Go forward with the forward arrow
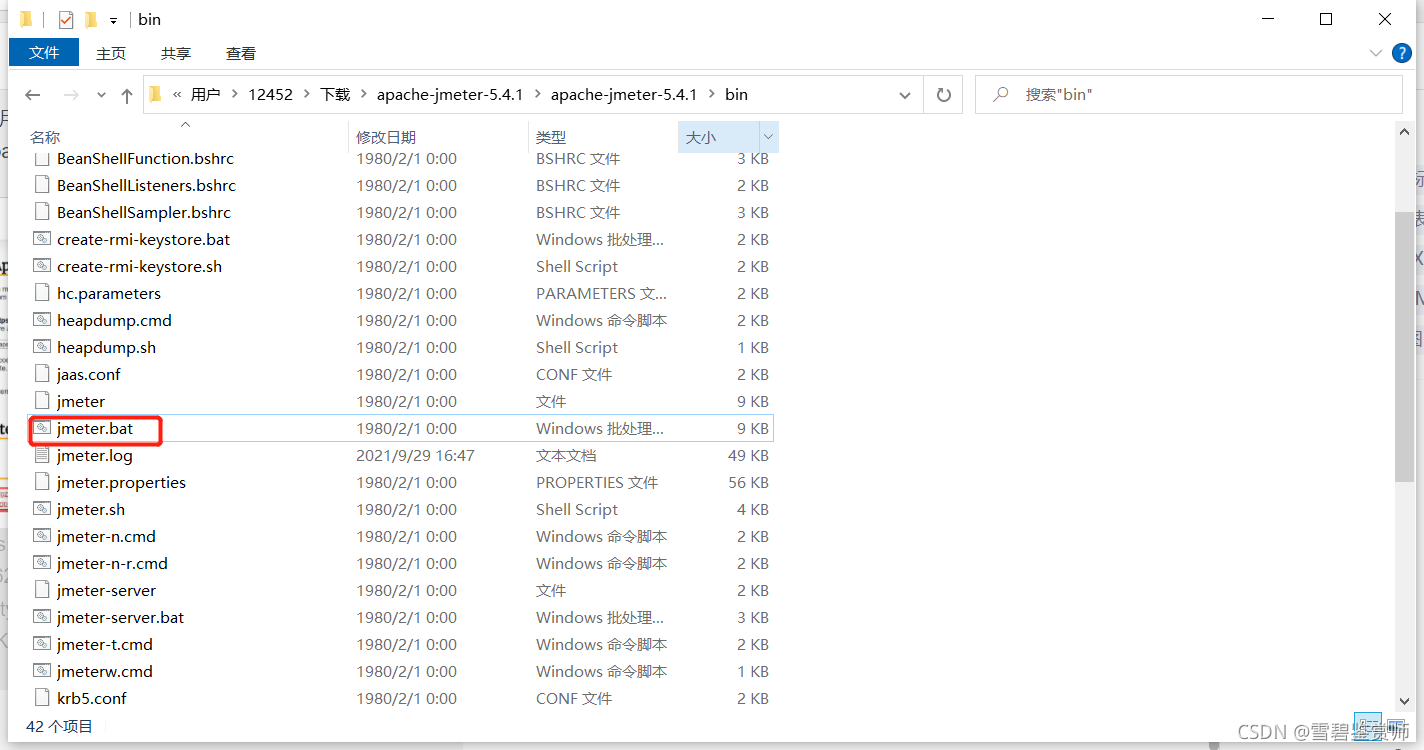1424x750 pixels. (71, 95)
